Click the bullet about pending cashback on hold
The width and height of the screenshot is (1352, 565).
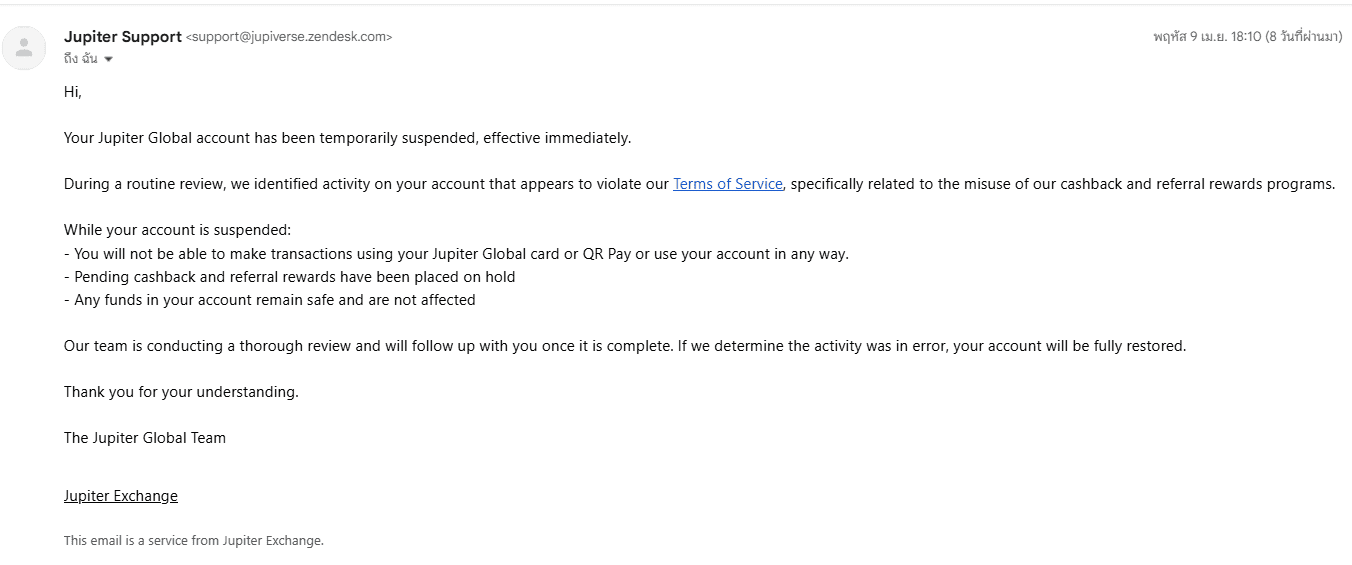point(290,277)
